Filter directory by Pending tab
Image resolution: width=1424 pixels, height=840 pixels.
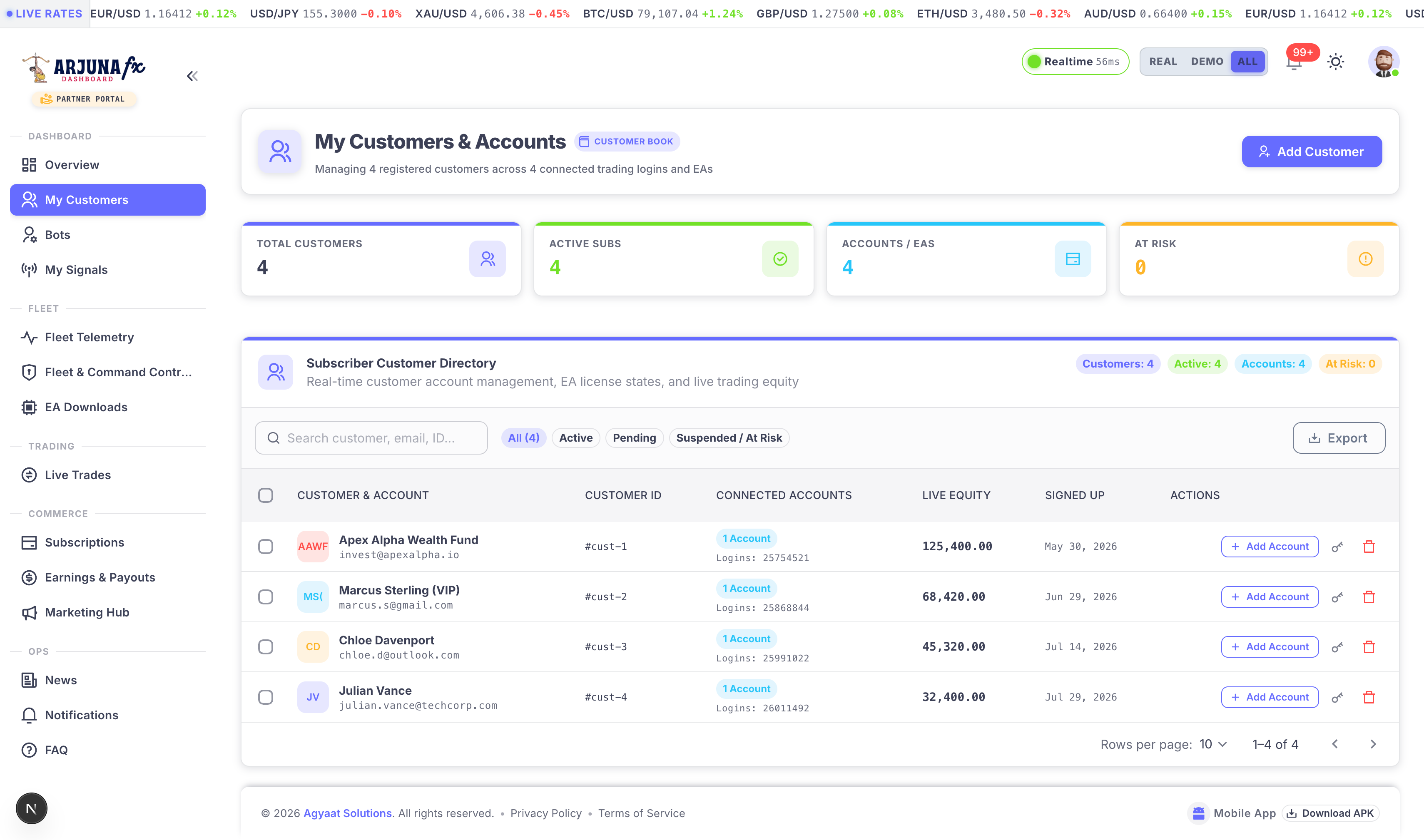pyautogui.click(x=634, y=438)
